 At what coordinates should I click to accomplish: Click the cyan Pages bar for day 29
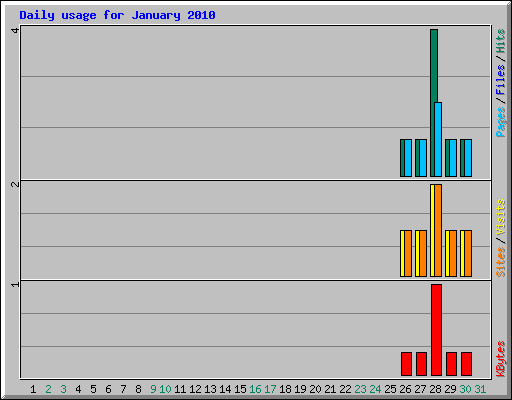click(x=453, y=158)
